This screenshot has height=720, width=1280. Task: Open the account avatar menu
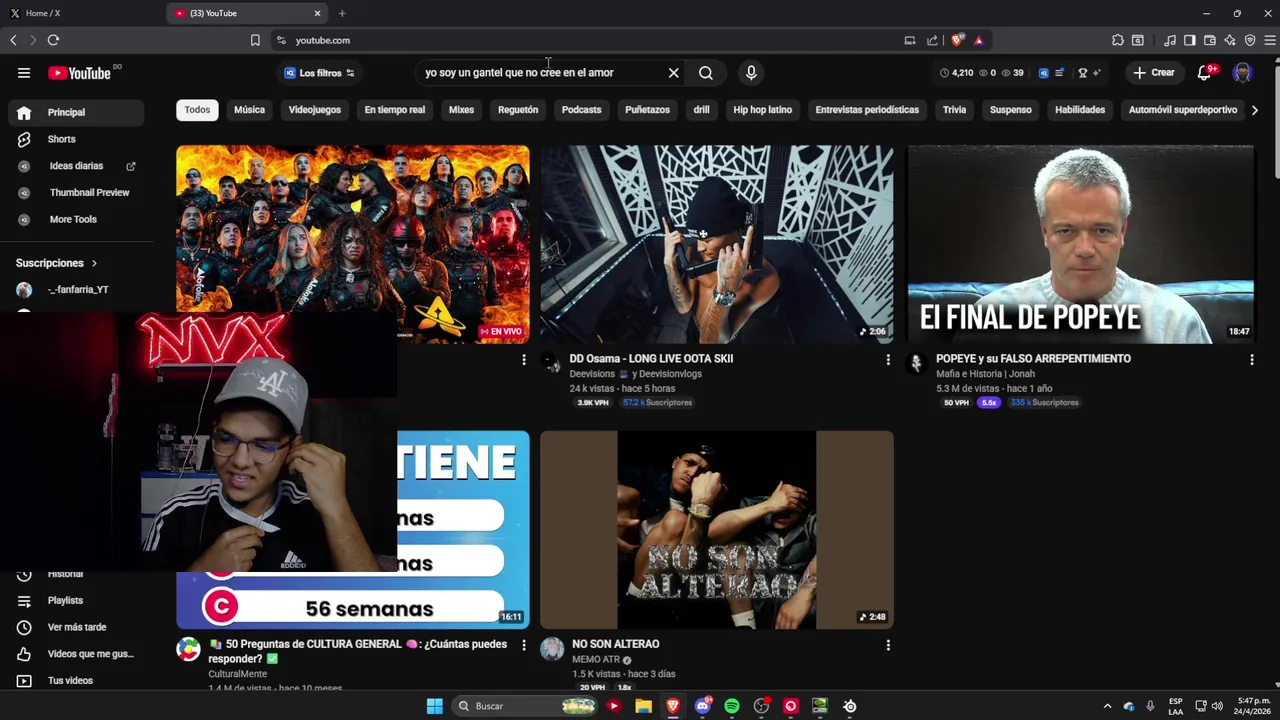1242,73
